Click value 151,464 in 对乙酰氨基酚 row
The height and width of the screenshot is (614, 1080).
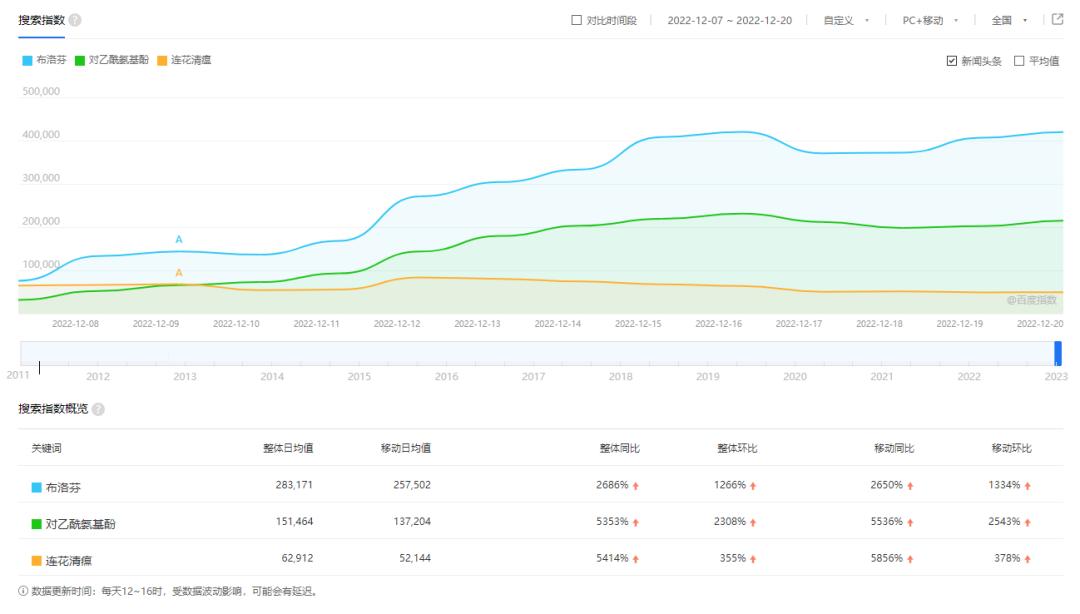point(294,521)
